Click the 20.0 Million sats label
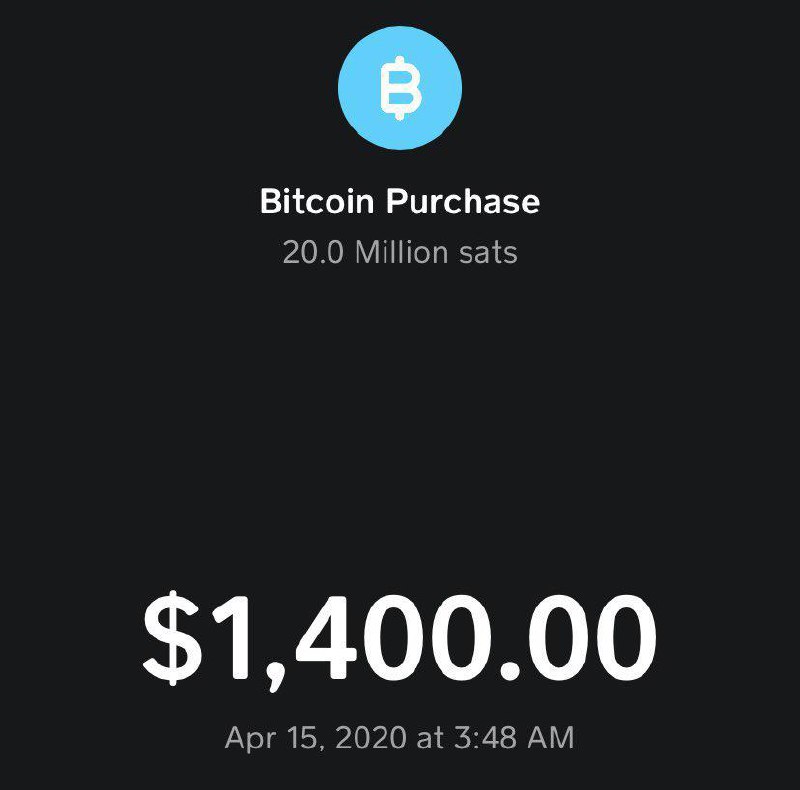Viewport: 800px width, 790px height. (x=400, y=252)
